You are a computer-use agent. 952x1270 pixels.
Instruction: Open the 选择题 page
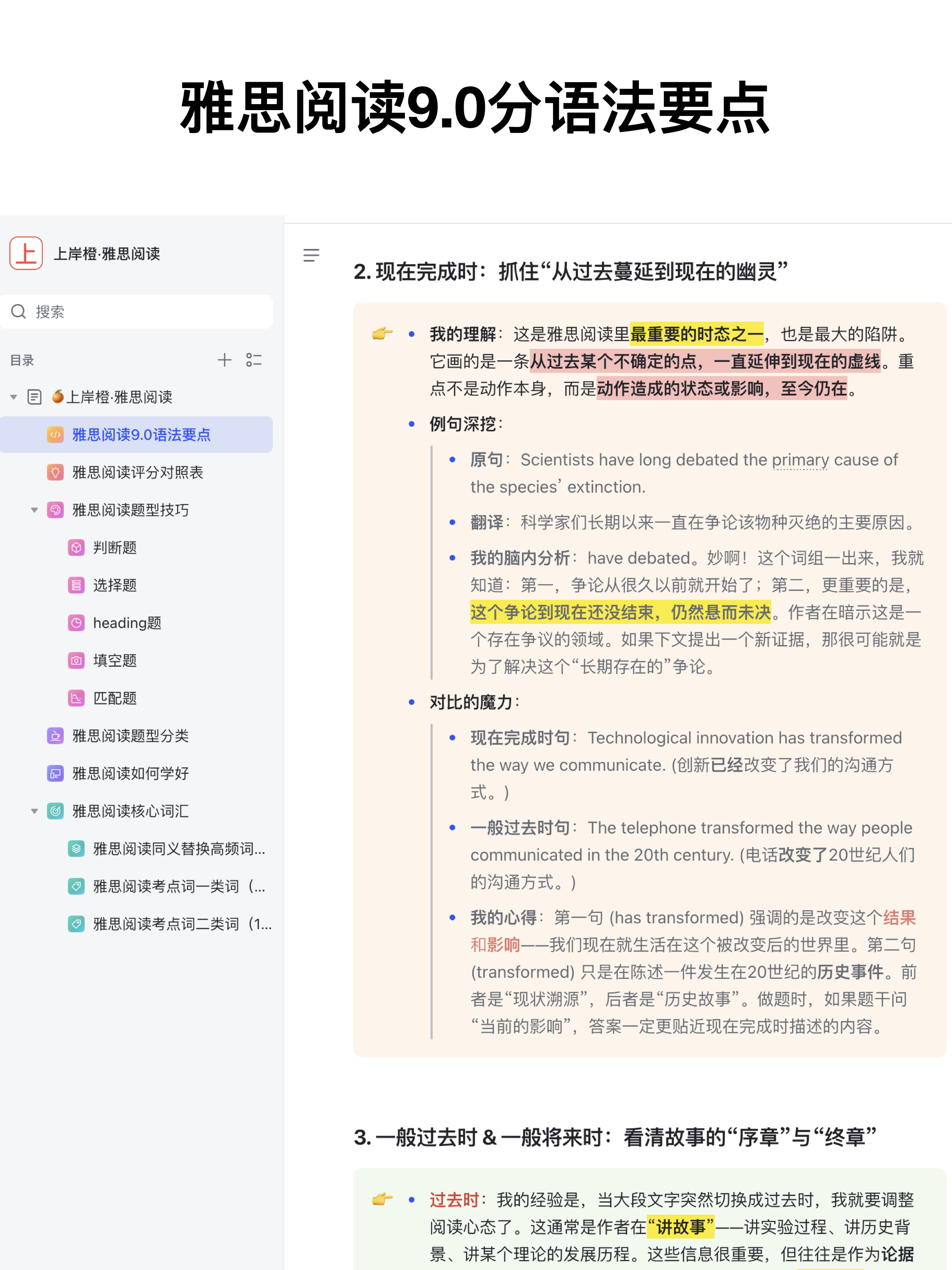115,585
